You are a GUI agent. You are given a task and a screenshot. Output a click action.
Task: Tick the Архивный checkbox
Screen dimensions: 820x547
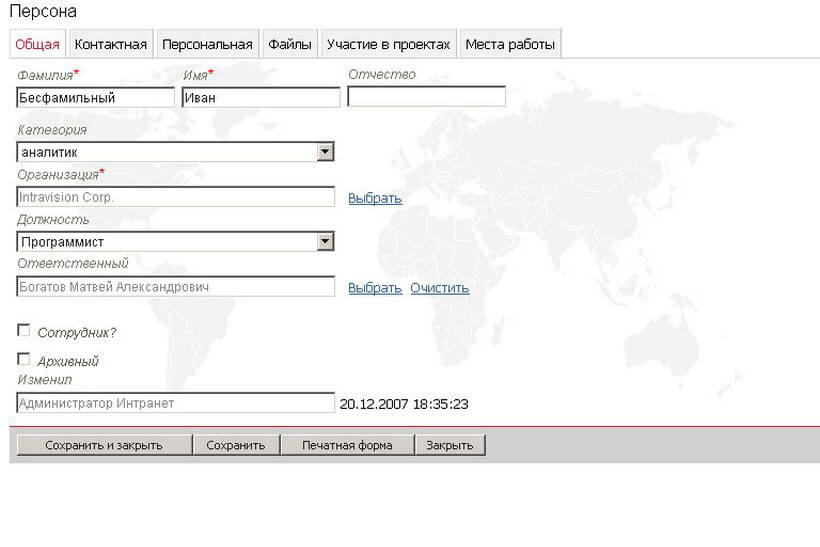tap(24, 359)
